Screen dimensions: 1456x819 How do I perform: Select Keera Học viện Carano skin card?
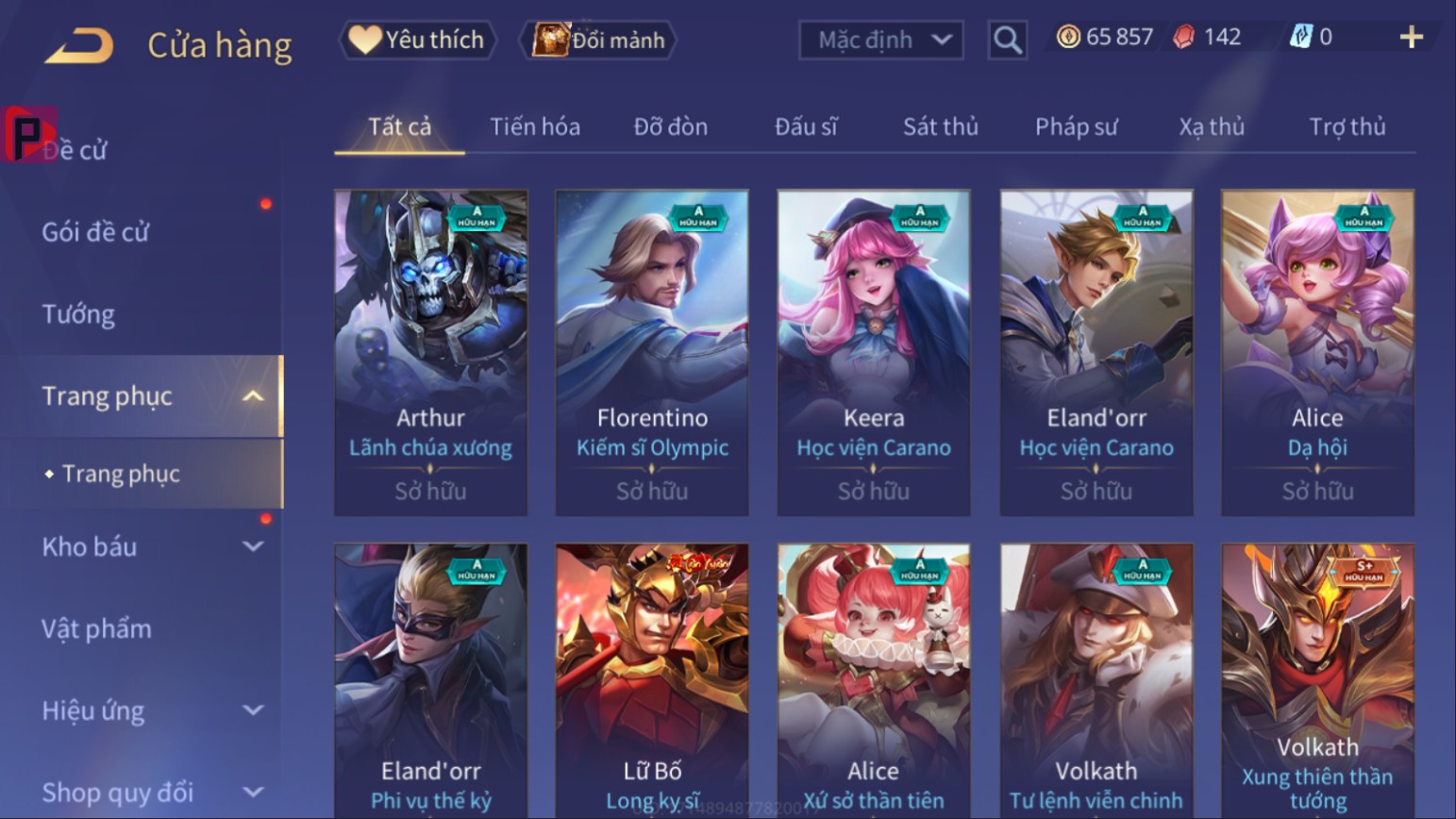(874, 353)
